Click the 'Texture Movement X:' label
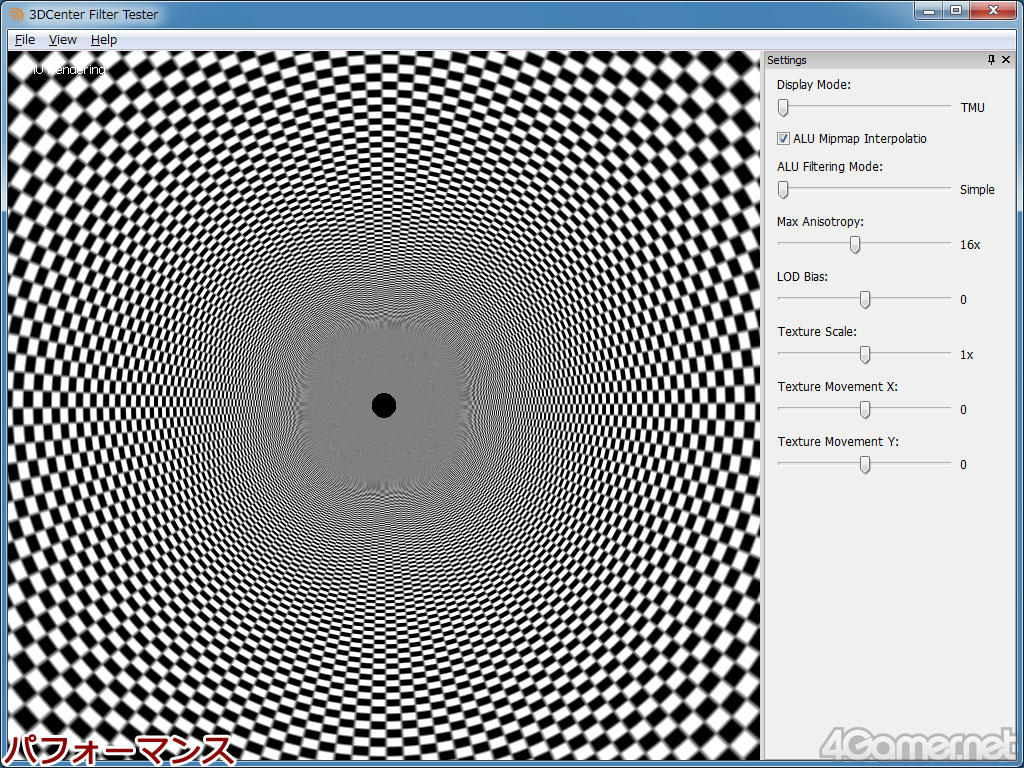The width and height of the screenshot is (1024, 768). click(x=838, y=387)
